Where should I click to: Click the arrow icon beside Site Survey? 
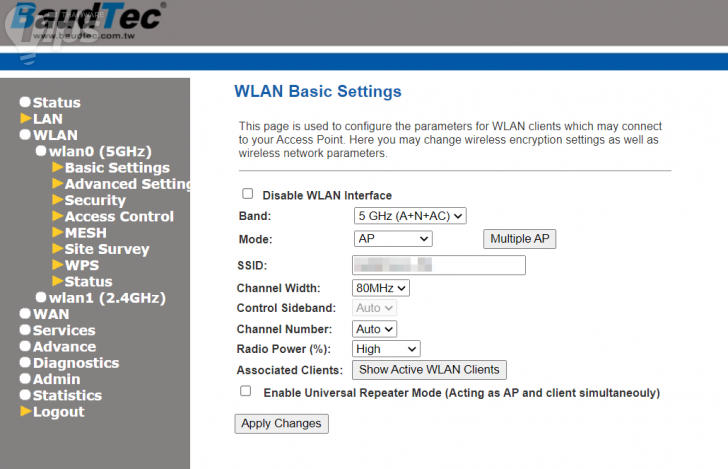point(57,249)
